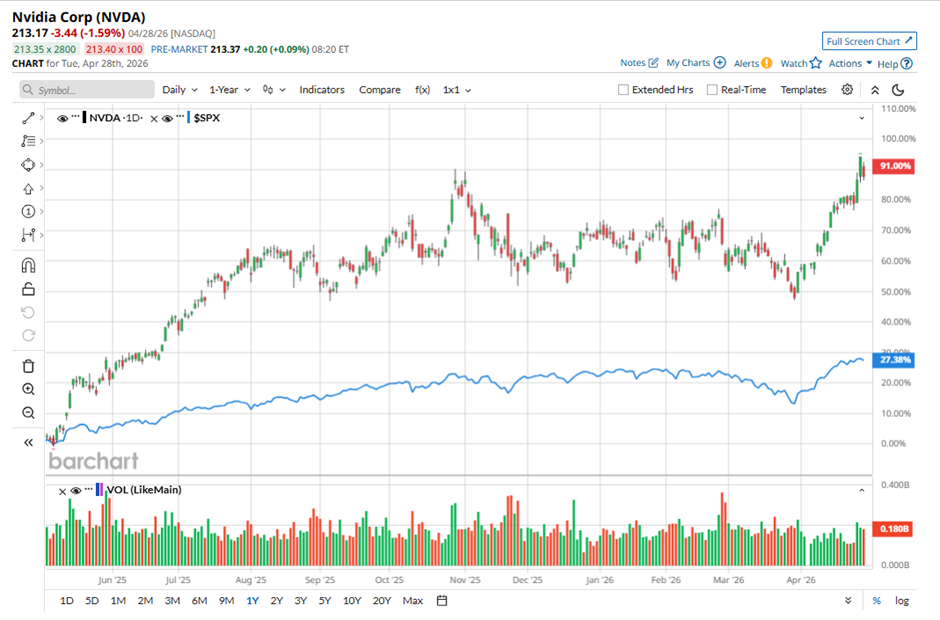The height and width of the screenshot is (620, 940).
Task: Click the Full Screen Chart button
Action: pyautogui.click(x=869, y=41)
